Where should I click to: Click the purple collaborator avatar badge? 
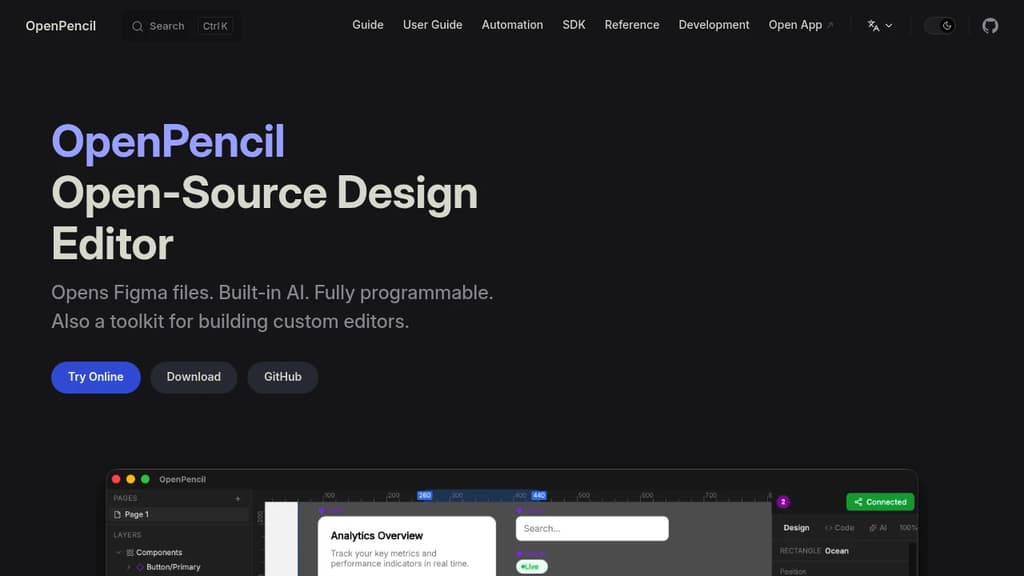pos(783,501)
